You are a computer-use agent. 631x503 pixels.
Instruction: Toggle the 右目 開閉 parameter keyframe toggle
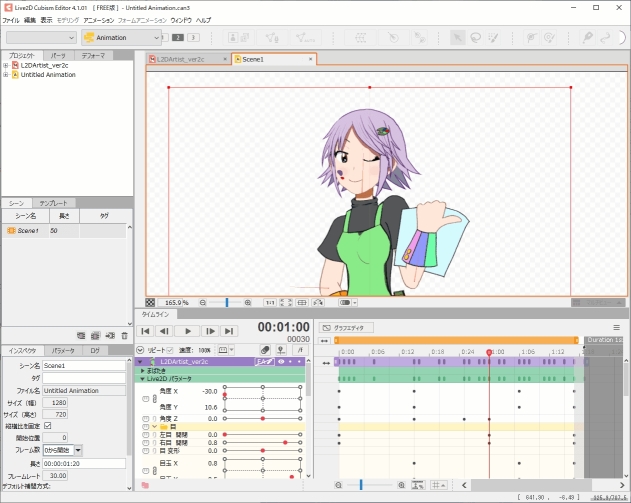[146, 443]
